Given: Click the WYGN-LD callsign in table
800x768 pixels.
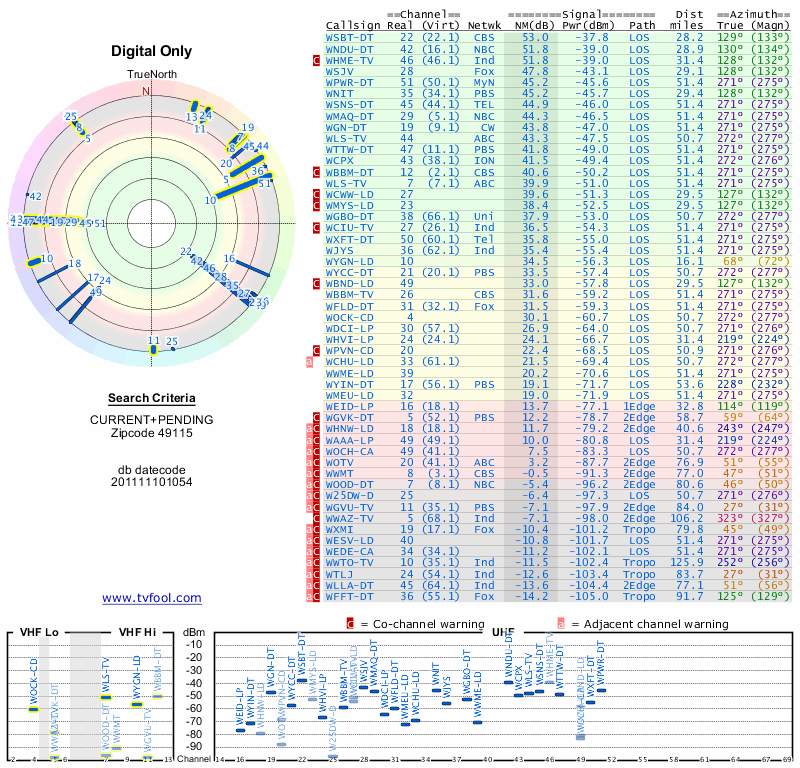Looking at the screenshot, I should point(349,261).
